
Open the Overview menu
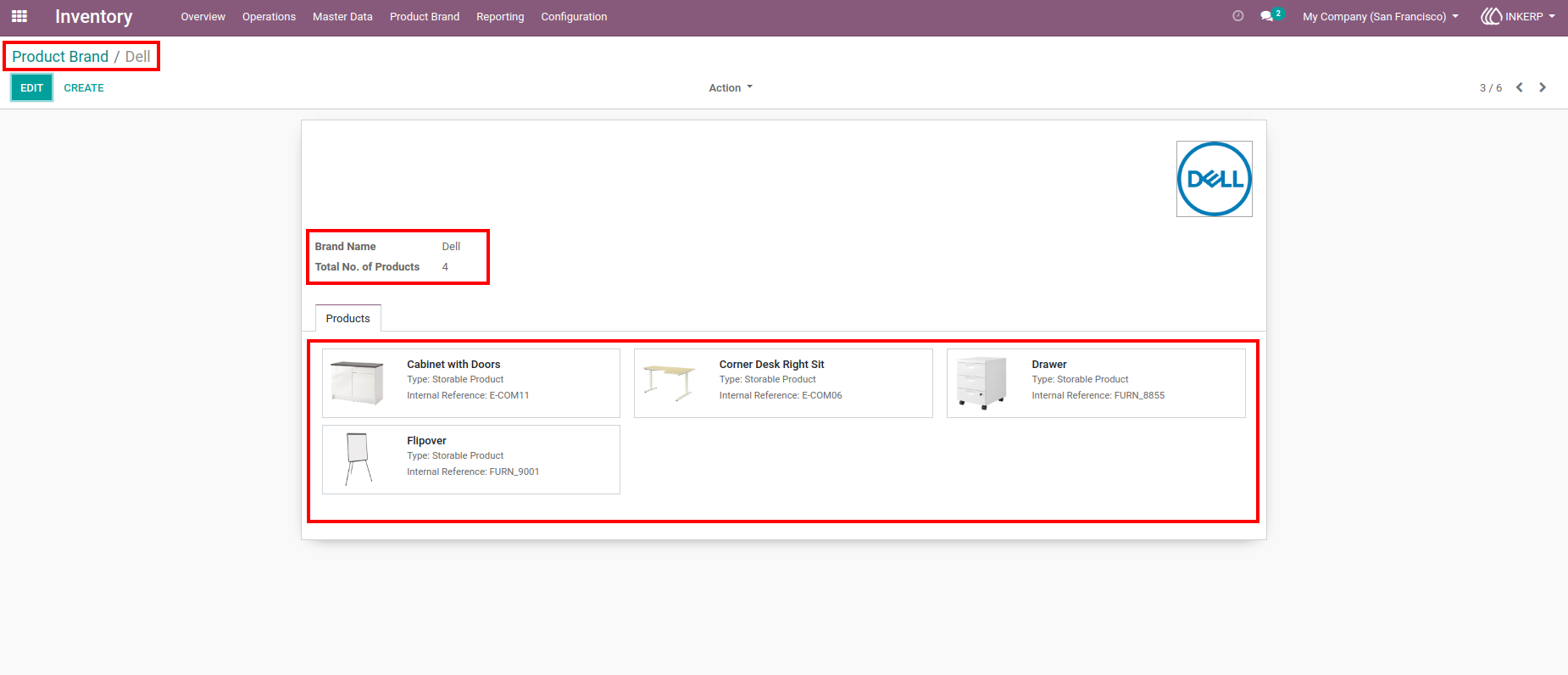203,16
